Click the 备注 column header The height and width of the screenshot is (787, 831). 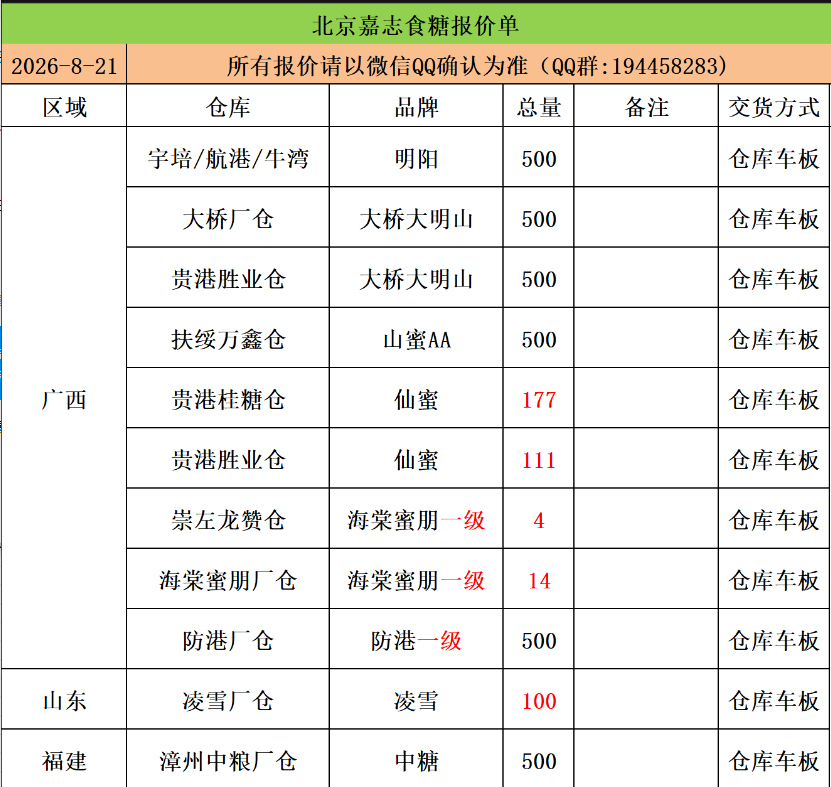646,107
